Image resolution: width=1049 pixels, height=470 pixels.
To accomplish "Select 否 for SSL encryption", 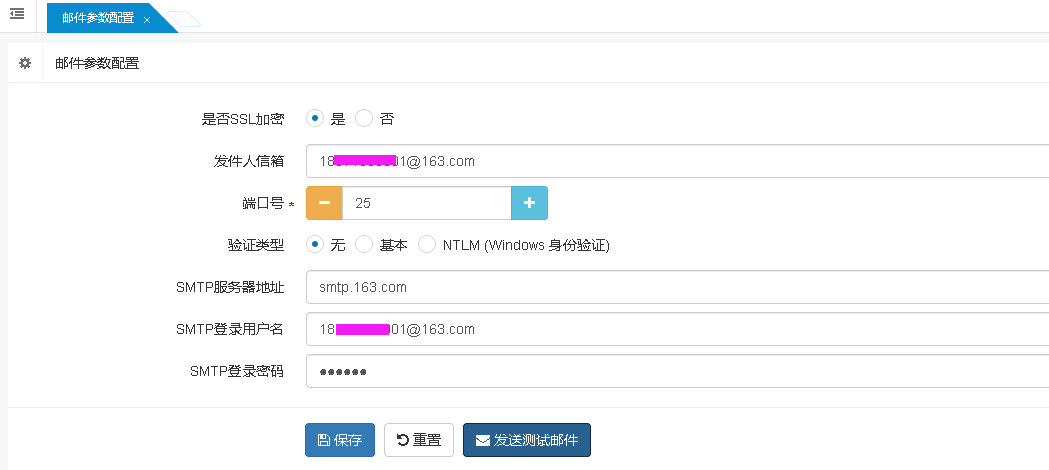I will 364,118.
